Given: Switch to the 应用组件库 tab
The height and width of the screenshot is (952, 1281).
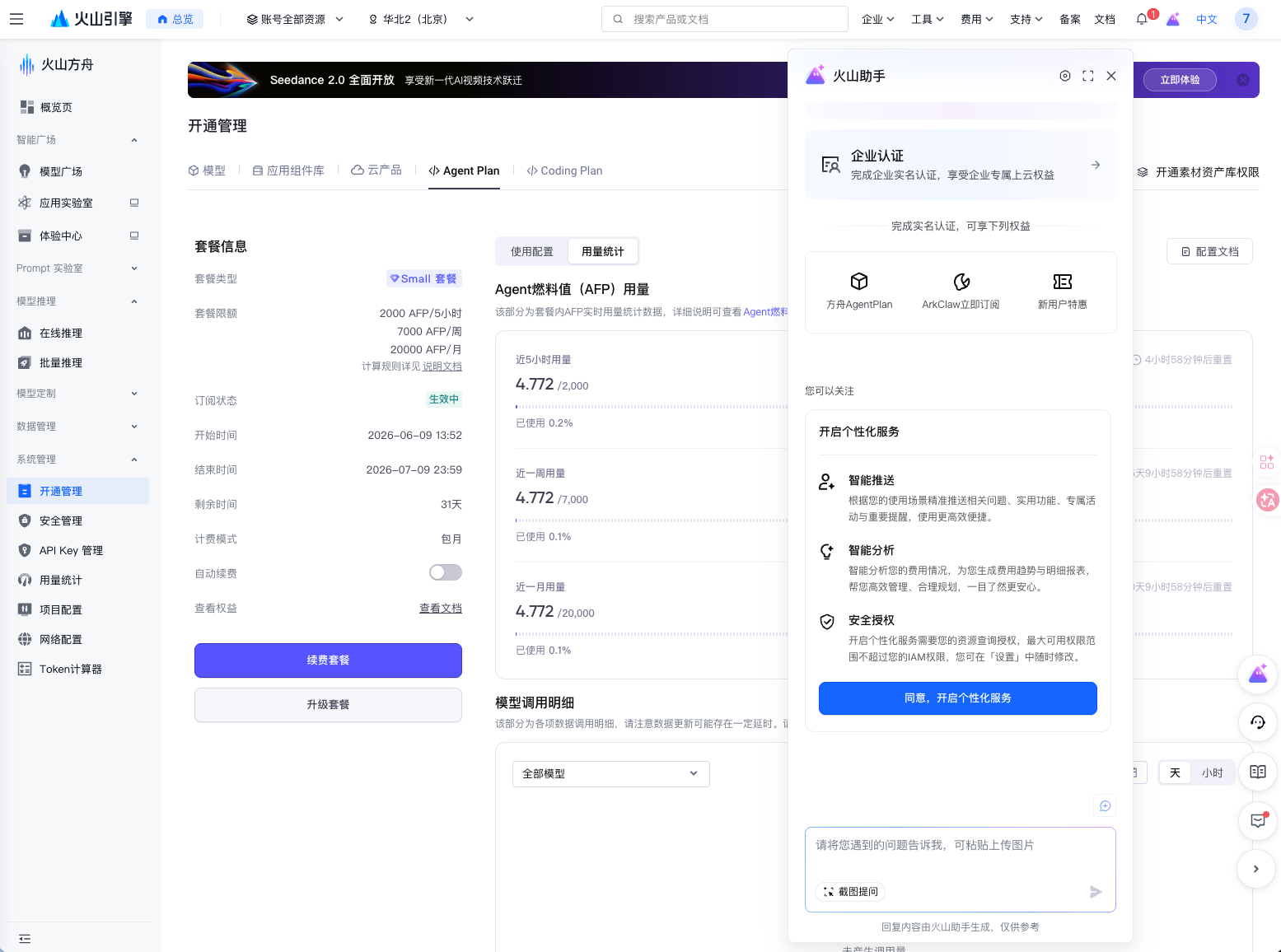Looking at the screenshot, I should pyautogui.click(x=288, y=170).
